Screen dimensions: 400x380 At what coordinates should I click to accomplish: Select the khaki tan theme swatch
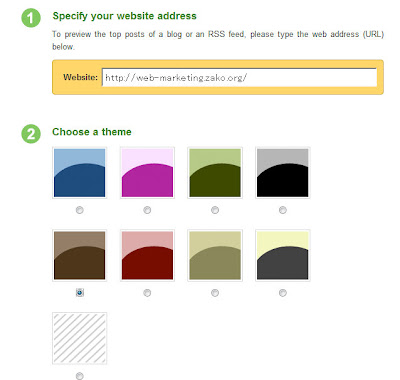215,255
